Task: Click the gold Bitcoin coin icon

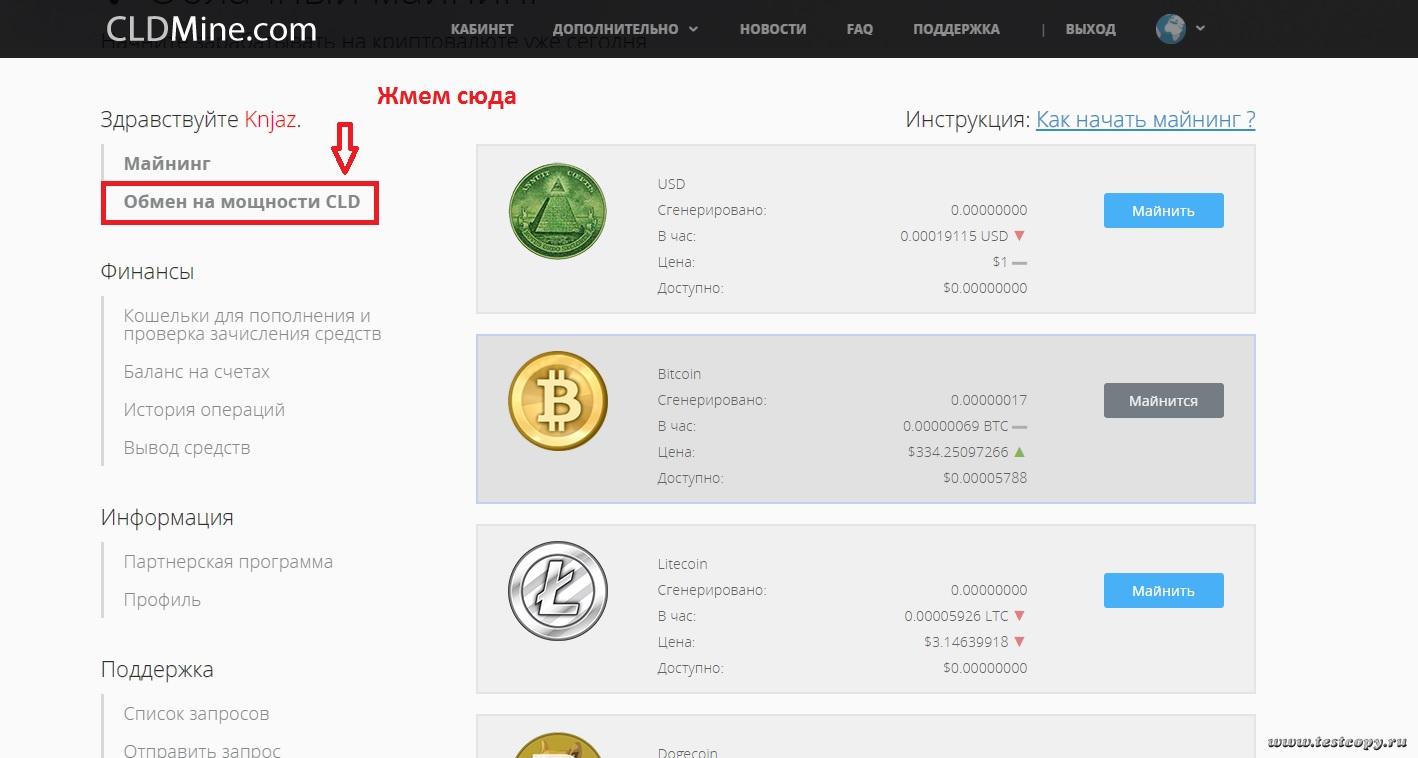Action: click(x=557, y=401)
